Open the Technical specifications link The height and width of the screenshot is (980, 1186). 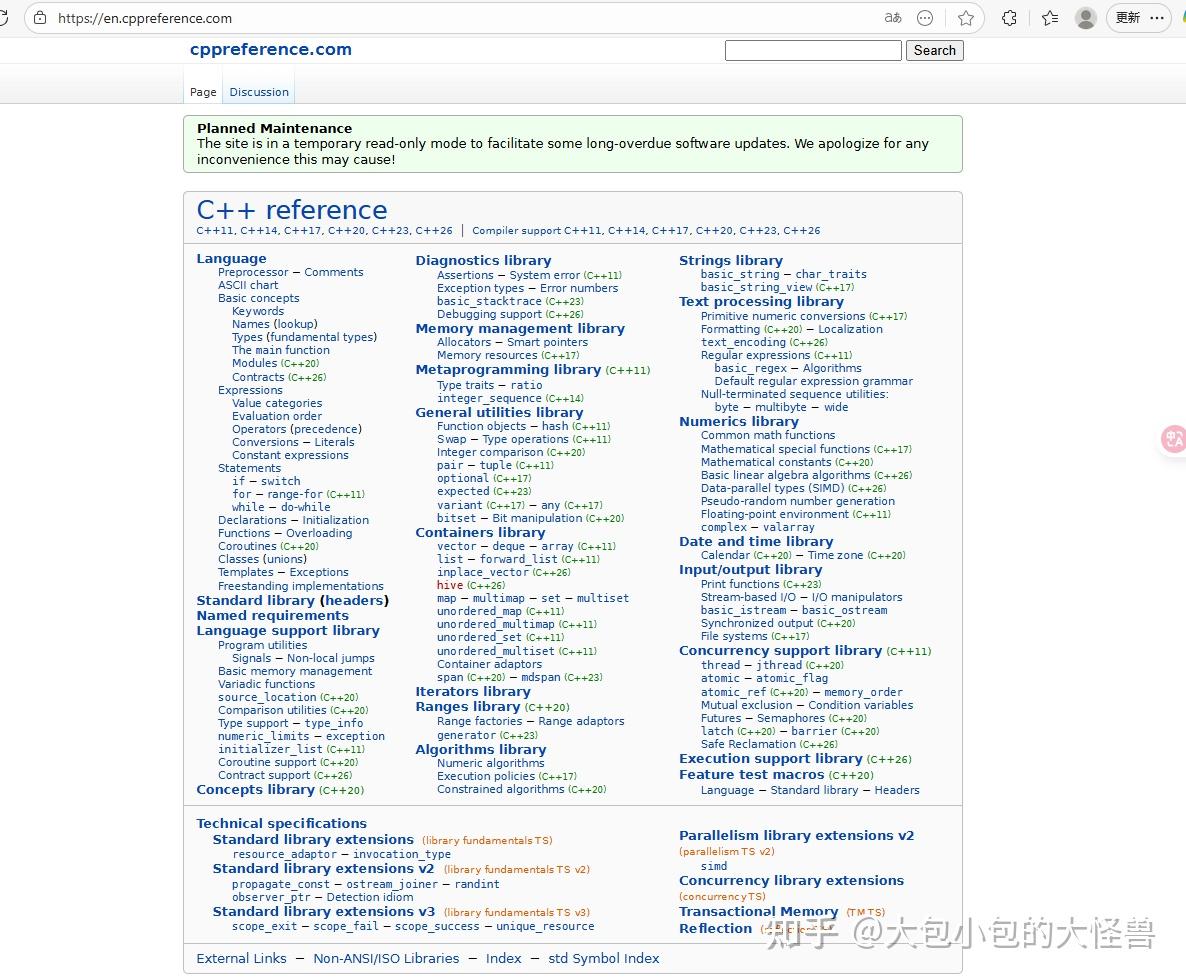[281, 823]
